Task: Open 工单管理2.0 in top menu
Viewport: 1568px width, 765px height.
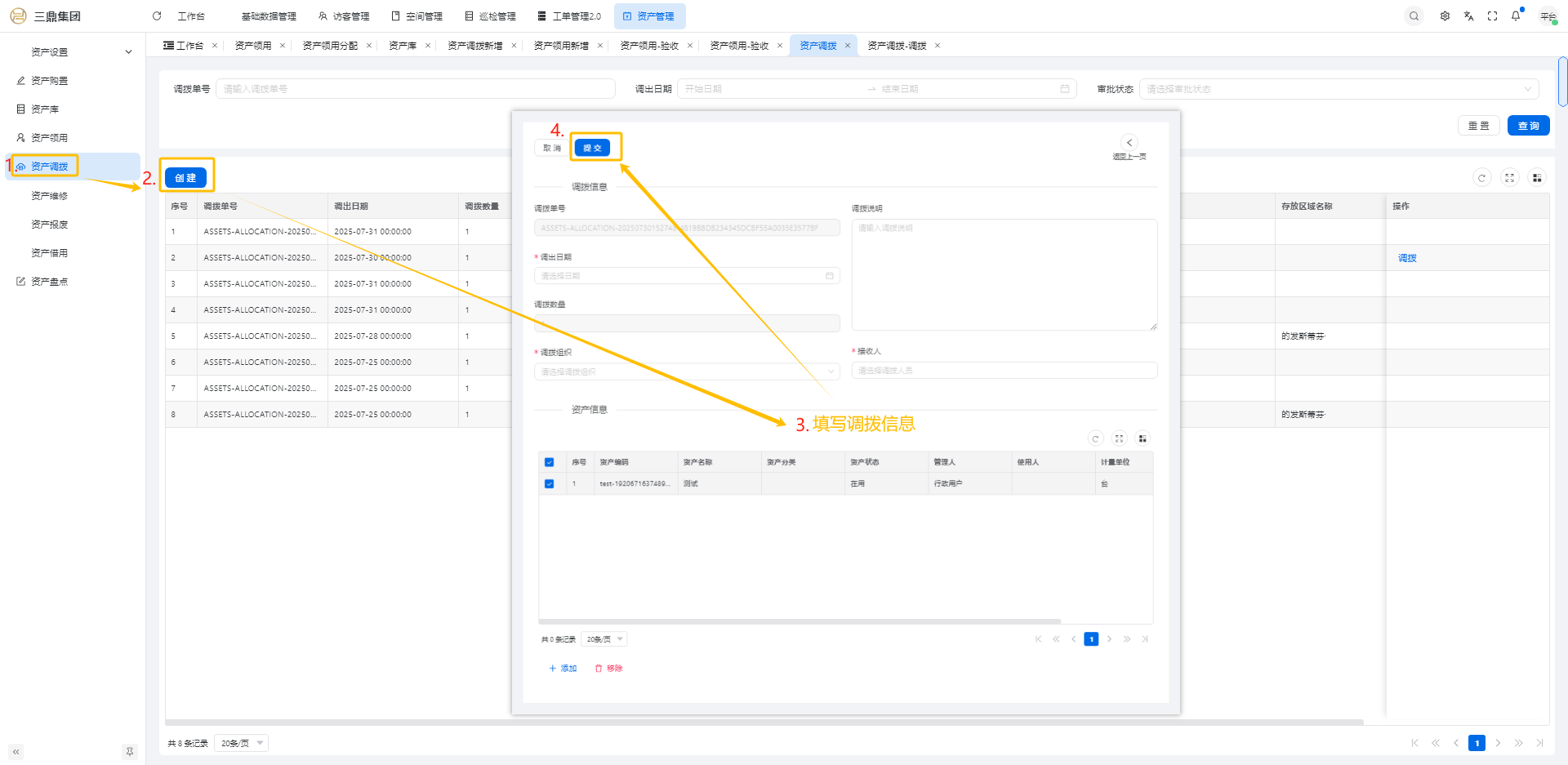Action: click(x=569, y=16)
